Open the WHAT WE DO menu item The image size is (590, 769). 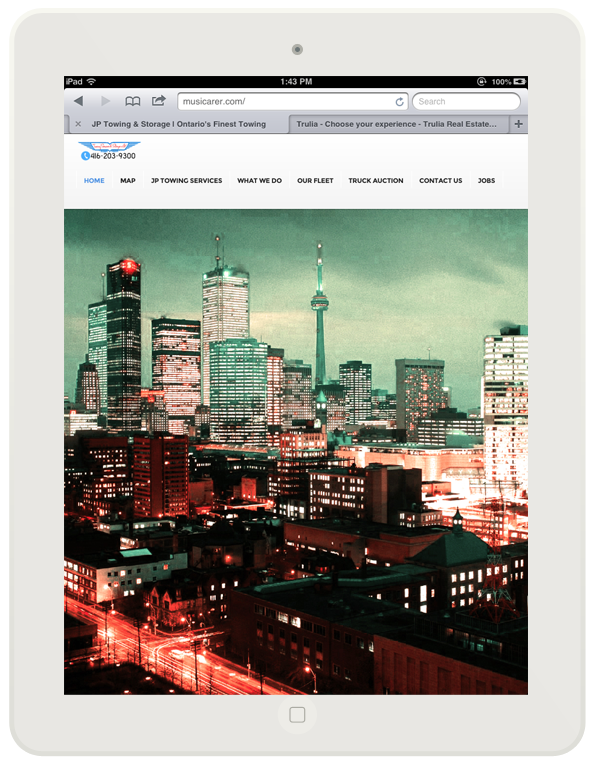coord(259,180)
